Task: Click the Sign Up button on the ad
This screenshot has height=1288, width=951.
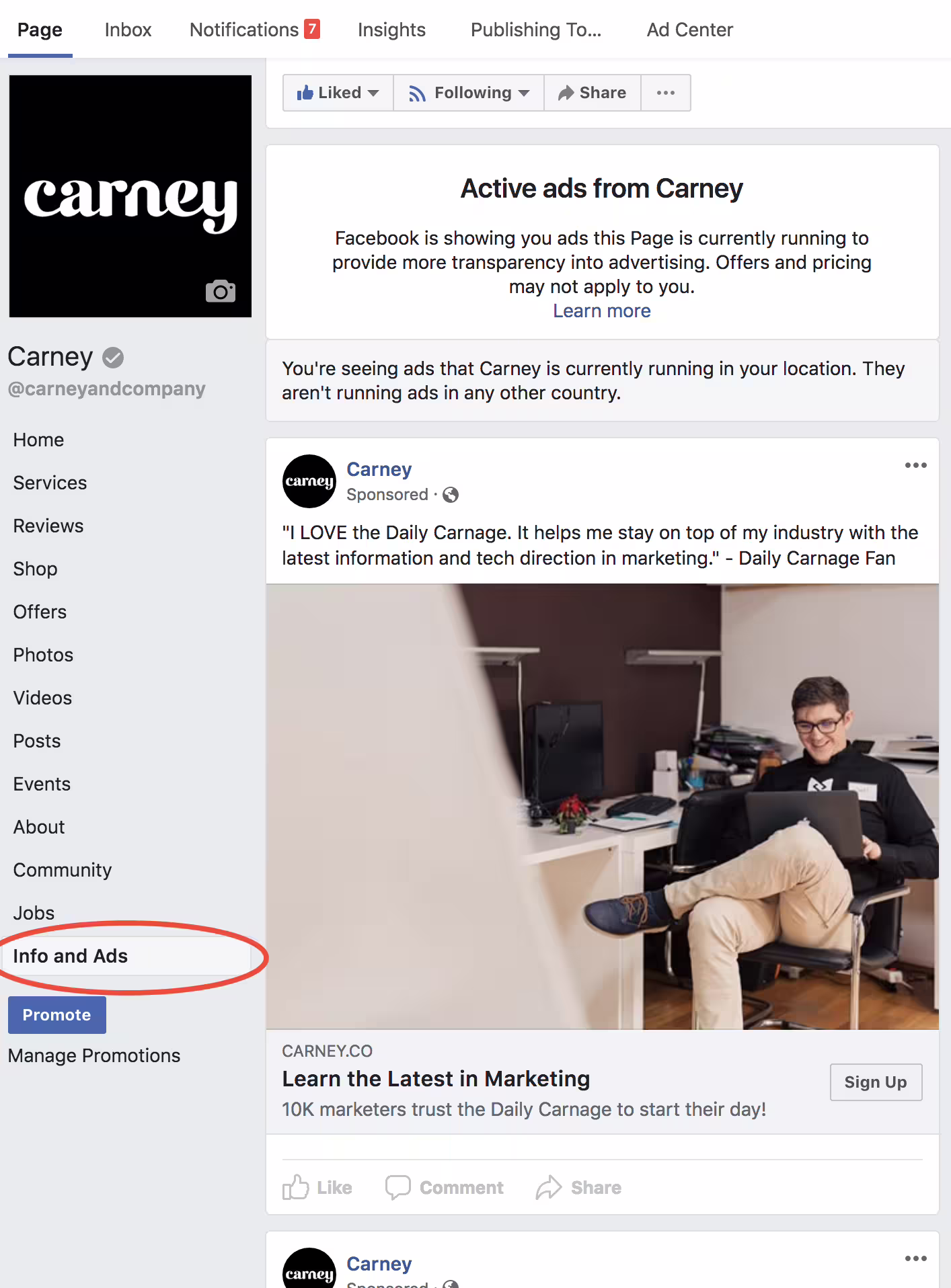Action: pyautogui.click(x=876, y=1082)
